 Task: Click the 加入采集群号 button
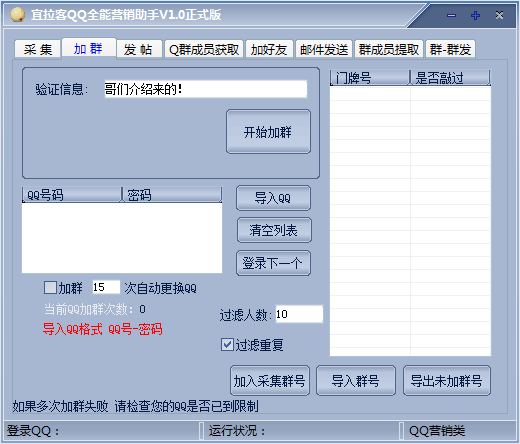tap(270, 380)
